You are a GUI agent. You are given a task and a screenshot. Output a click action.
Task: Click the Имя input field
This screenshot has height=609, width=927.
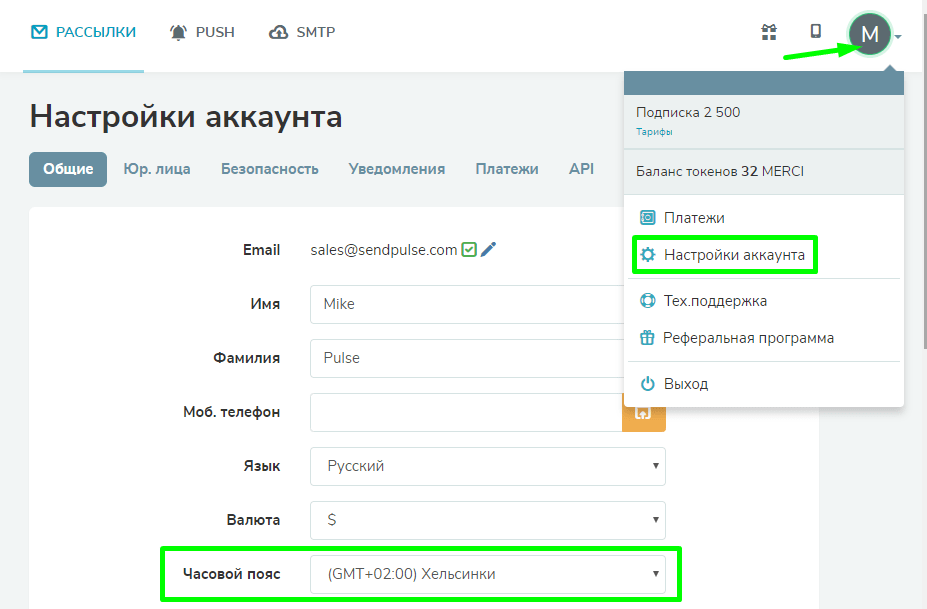pos(467,304)
